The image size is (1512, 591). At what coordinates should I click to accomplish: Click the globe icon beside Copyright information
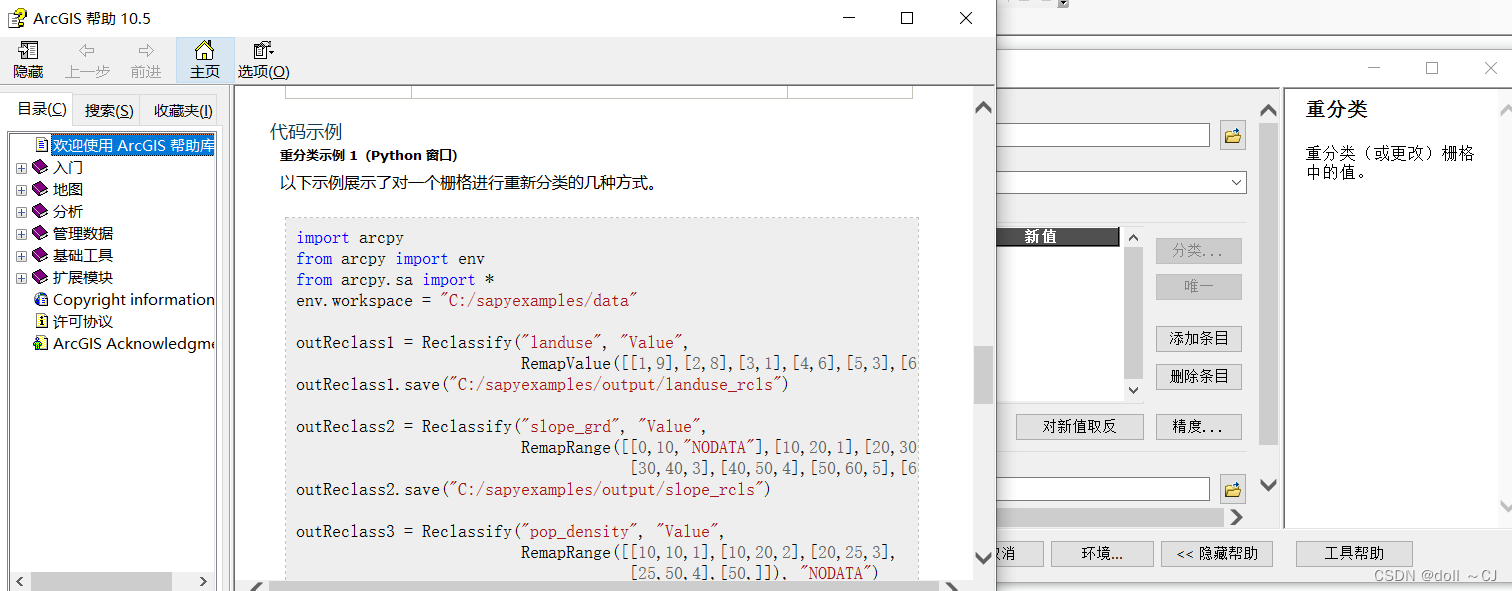point(41,299)
